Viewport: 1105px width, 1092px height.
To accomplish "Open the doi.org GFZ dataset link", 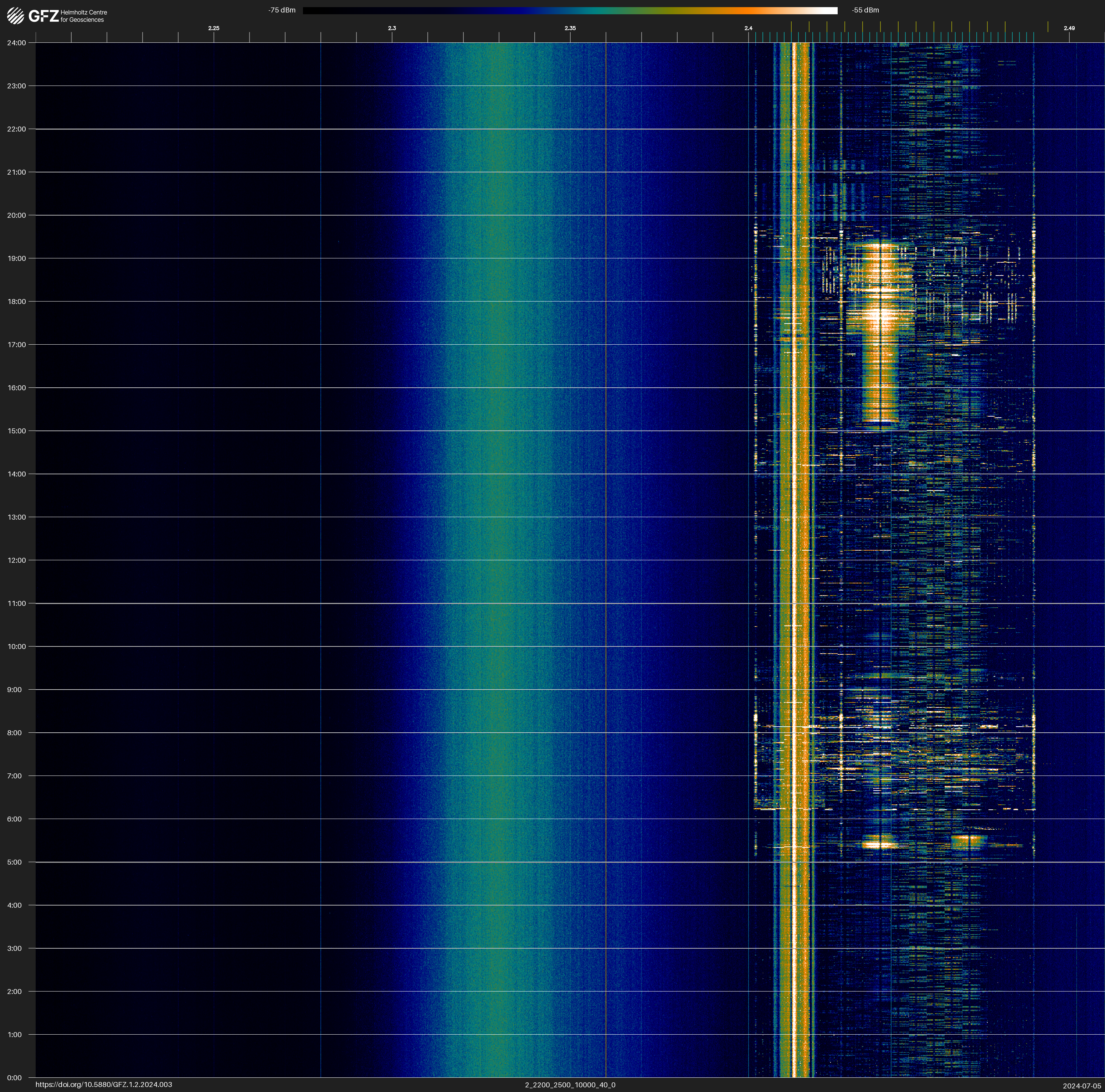I will (103, 1085).
